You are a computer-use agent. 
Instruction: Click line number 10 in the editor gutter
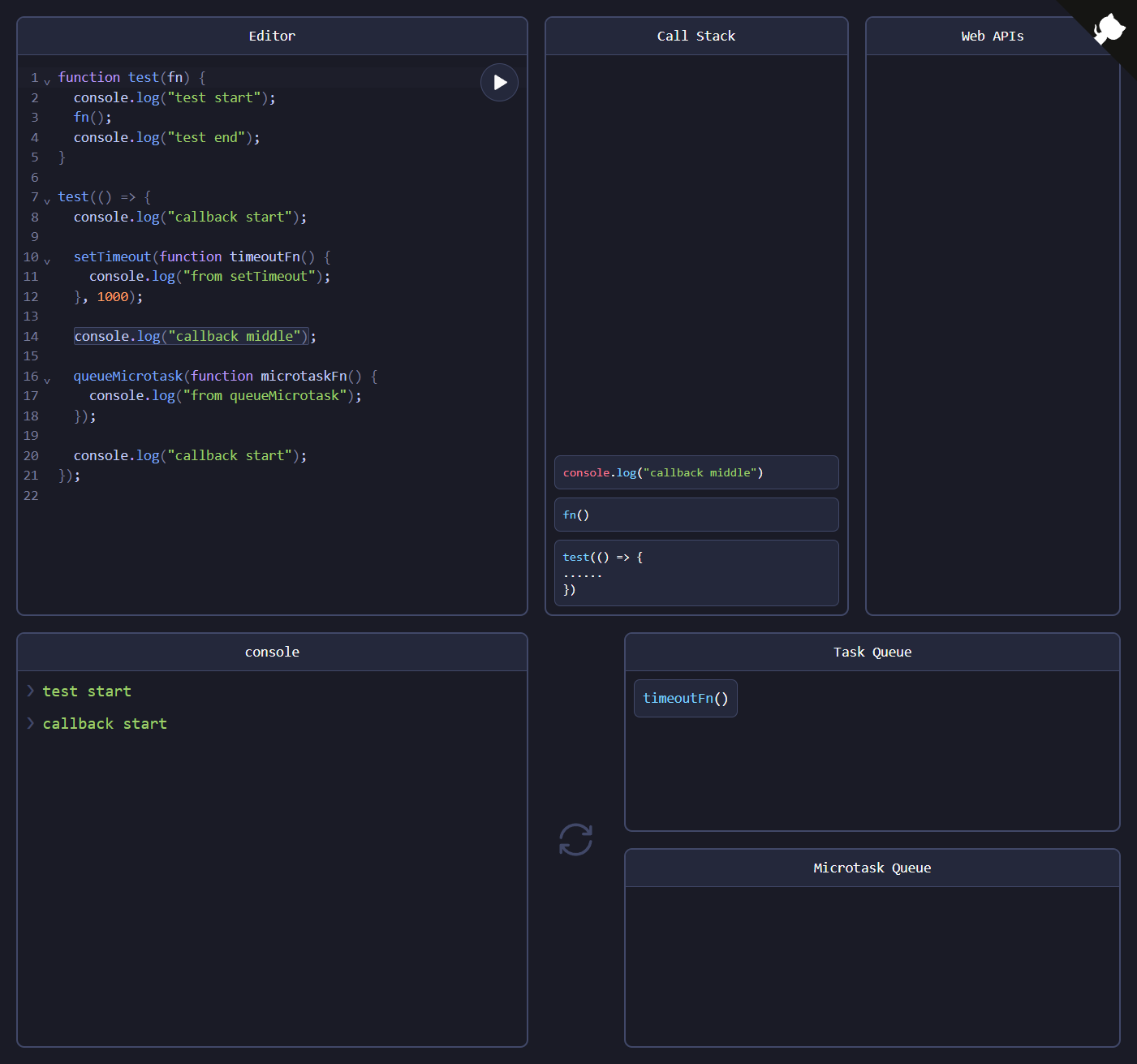pos(31,256)
